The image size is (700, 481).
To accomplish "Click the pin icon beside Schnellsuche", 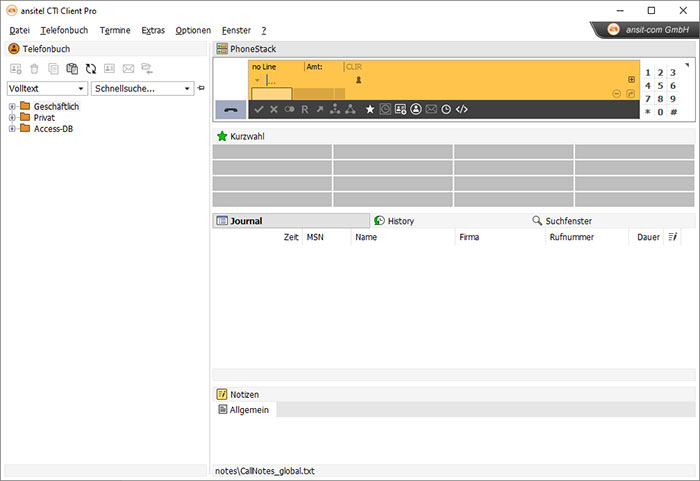I will (x=201, y=88).
